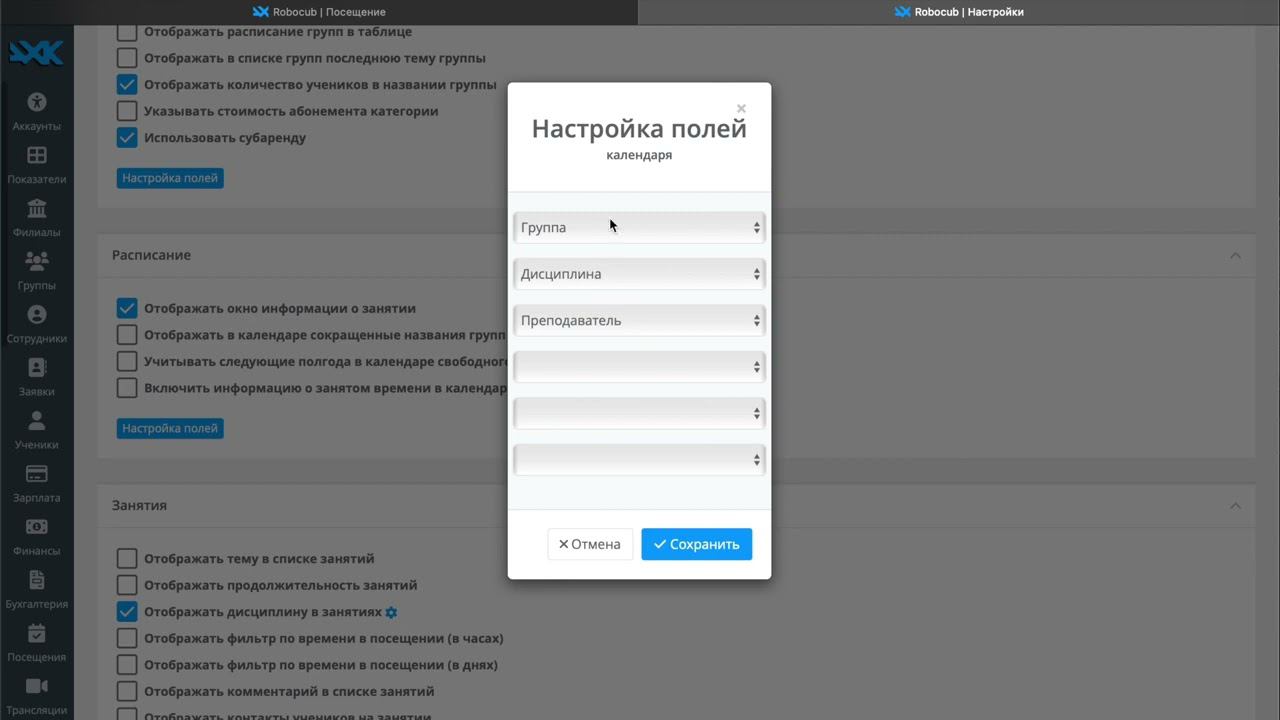1280x720 pixels.
Task: Open the fifth empty field dropdown
Action: tap(639, 413)
